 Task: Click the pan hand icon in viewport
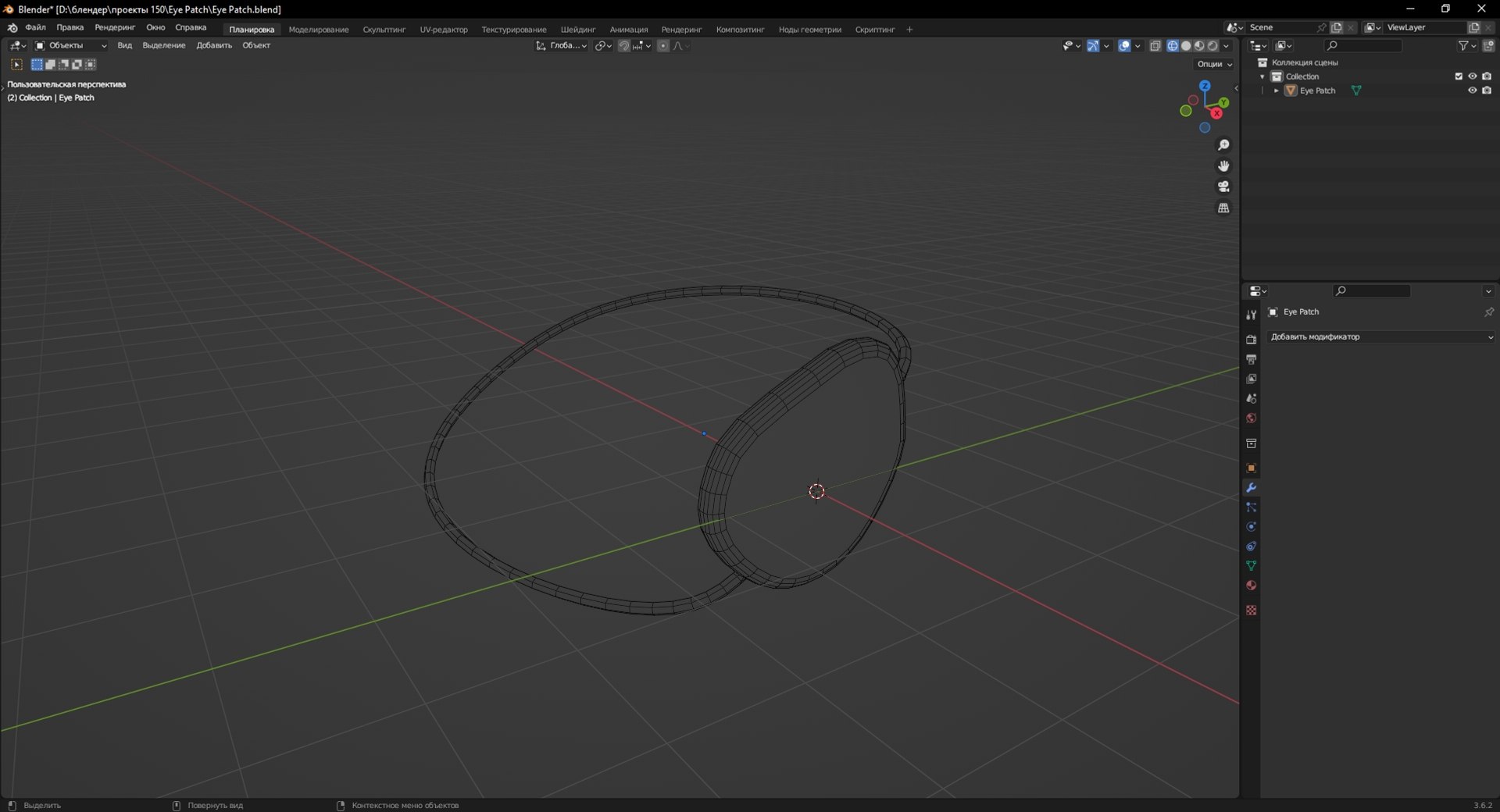click(x=1223, y=166)
